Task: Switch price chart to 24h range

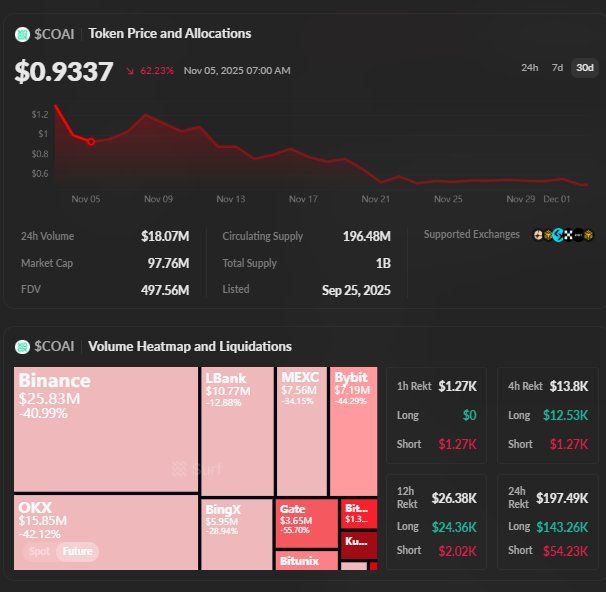Action: click(529, 68)
